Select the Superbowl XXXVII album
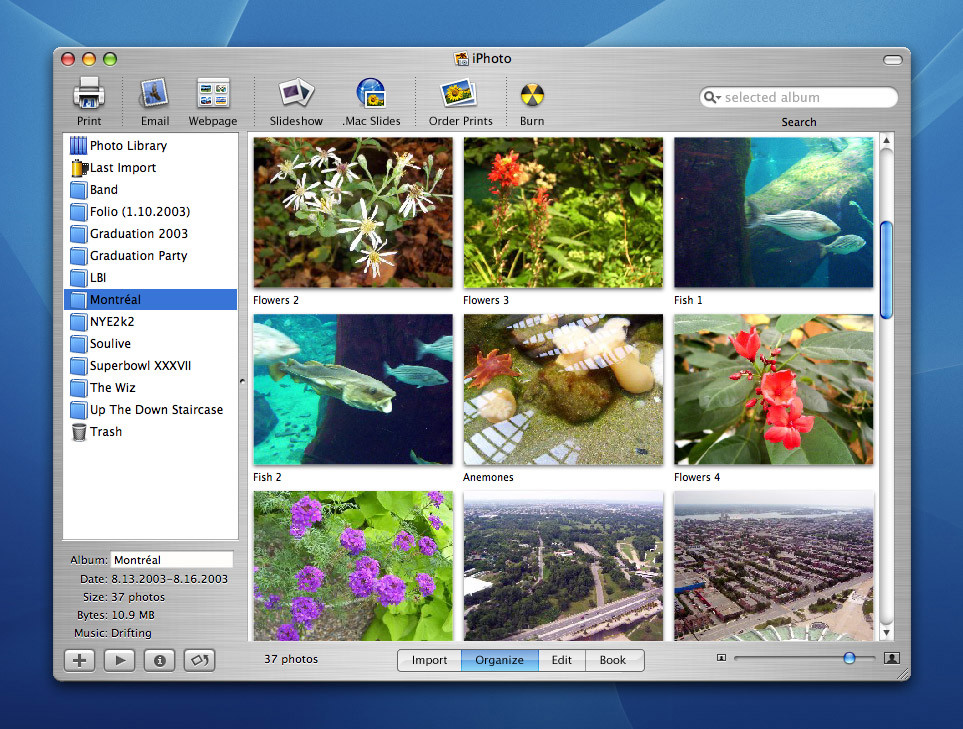 point(150,366)
